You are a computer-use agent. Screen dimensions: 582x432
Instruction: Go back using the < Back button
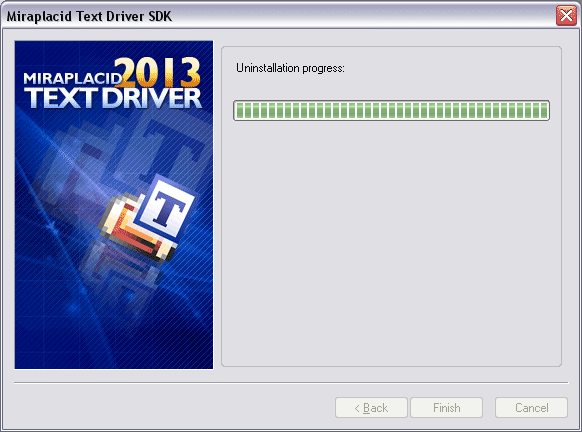pos(371,408)
